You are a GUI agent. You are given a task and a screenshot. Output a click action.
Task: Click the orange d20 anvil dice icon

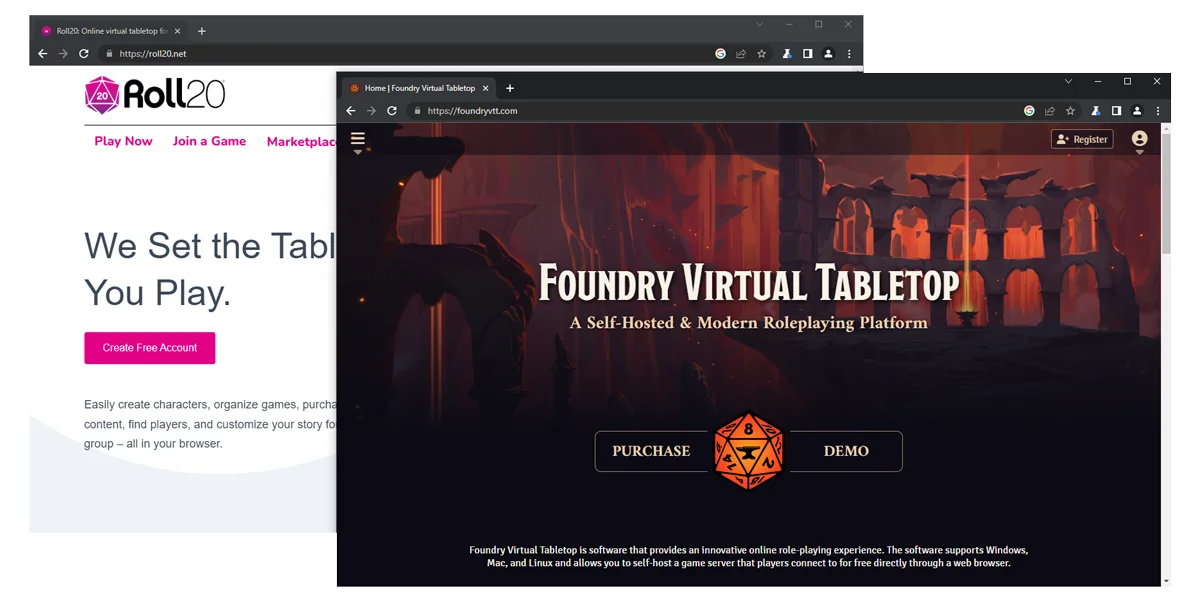[x=750, y=451]
